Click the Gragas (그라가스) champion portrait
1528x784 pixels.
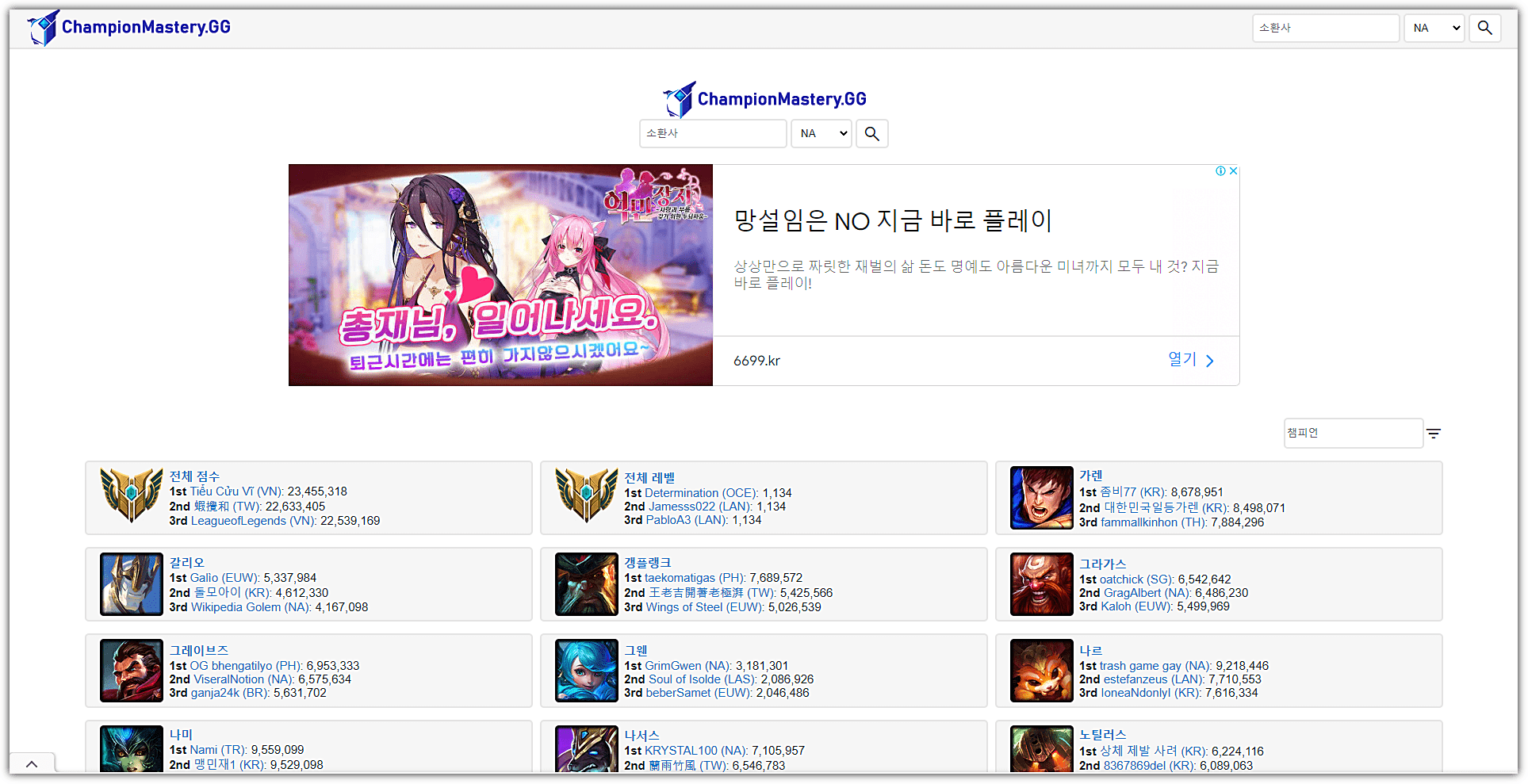[1042, 584]
